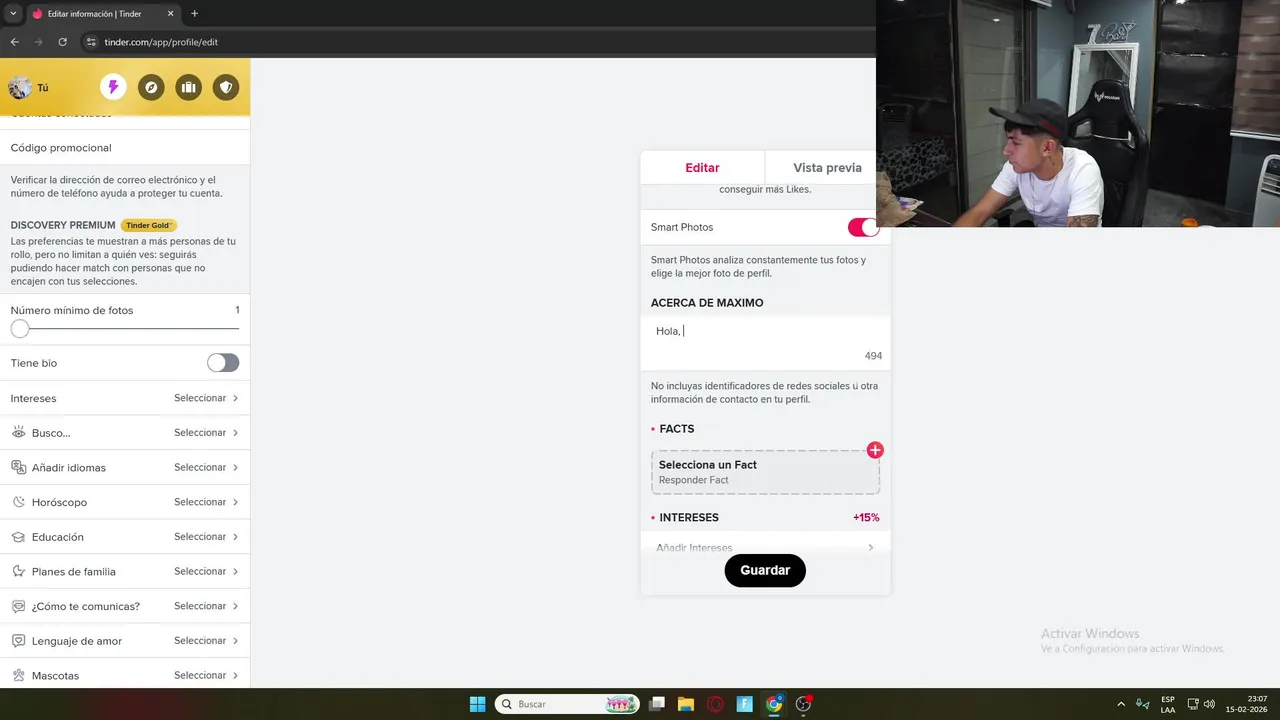
Task: Click the Guardar button
Action: click(765, 570)
